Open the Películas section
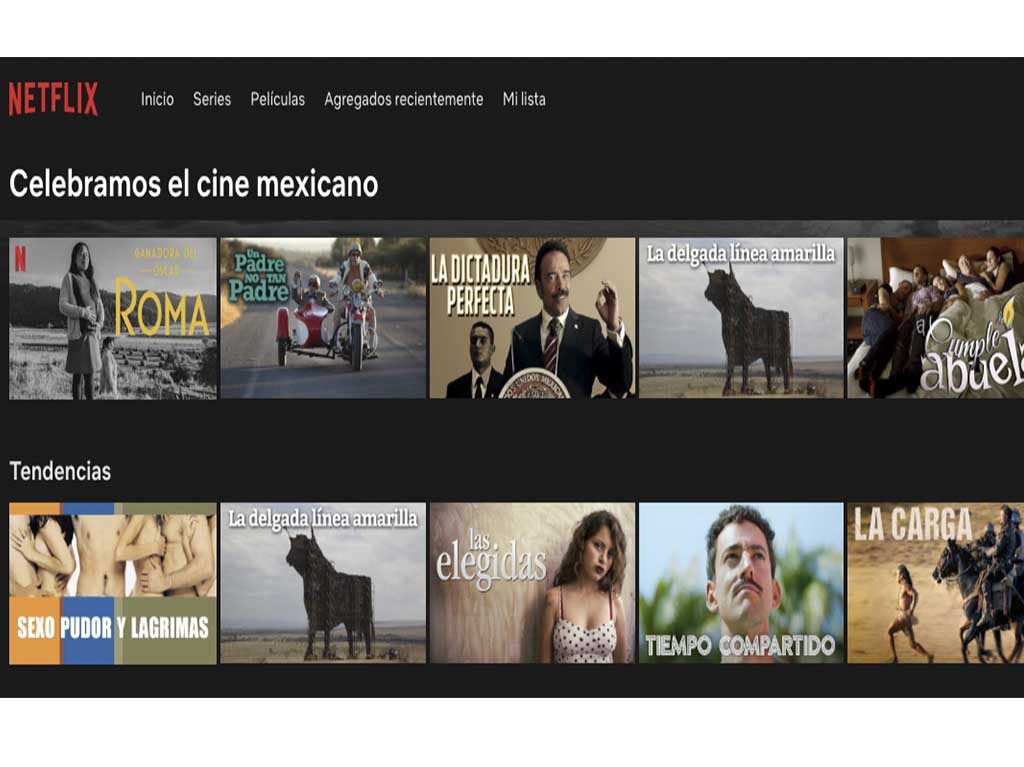 278,99
